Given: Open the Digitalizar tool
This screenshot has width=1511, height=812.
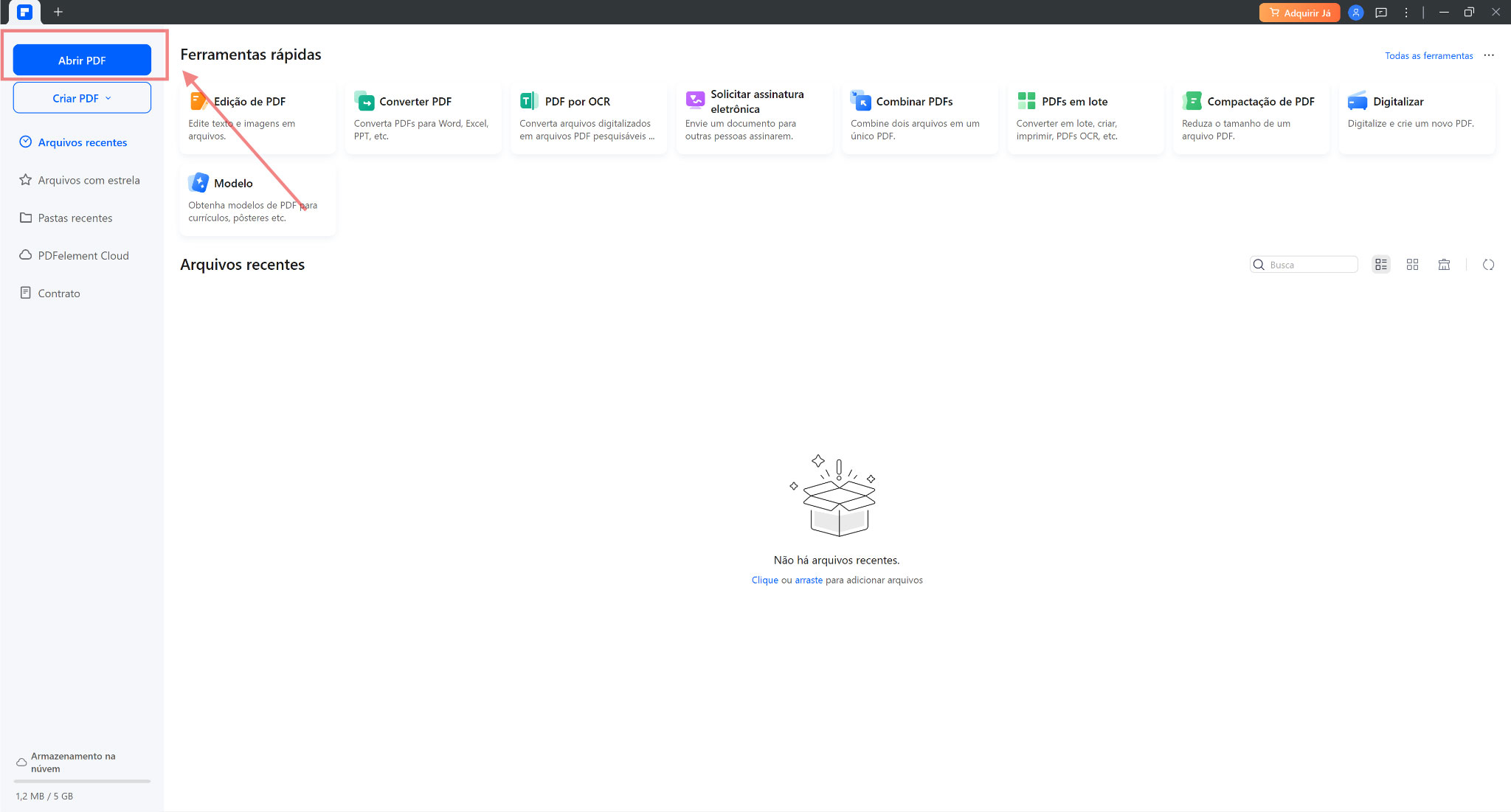Looking at the screenshot, I should [x=1417, y=114].
